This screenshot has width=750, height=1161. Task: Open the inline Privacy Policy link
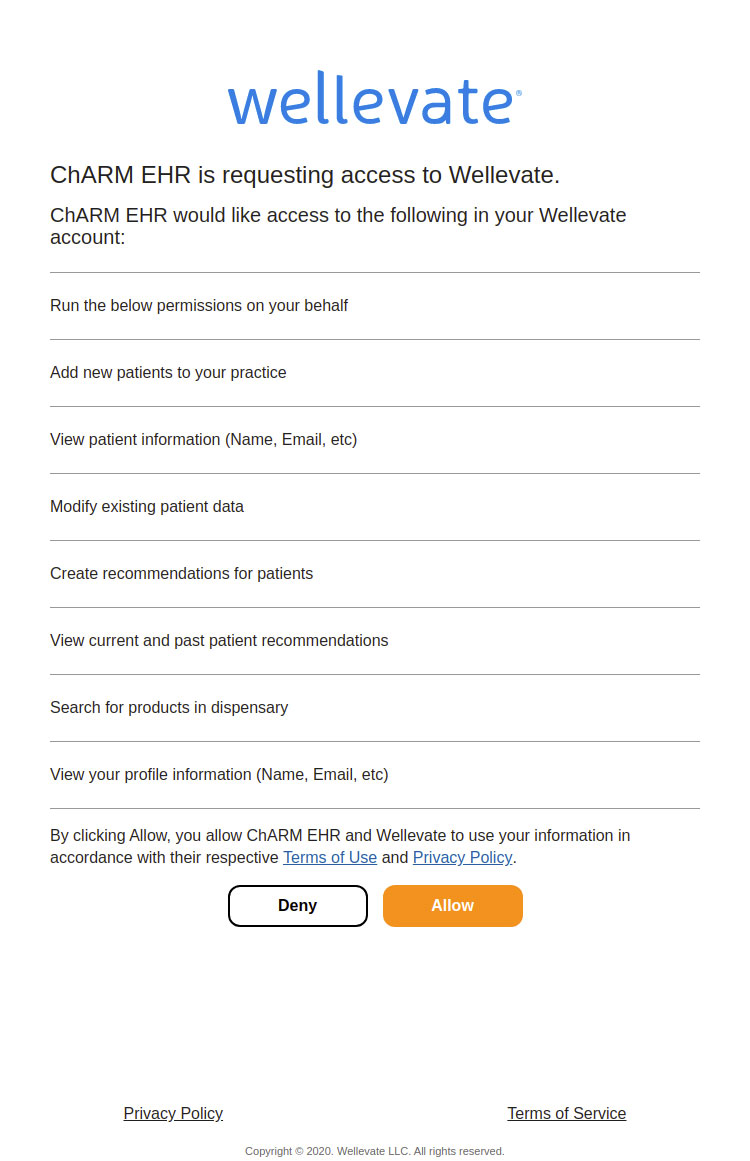[462, 857]
